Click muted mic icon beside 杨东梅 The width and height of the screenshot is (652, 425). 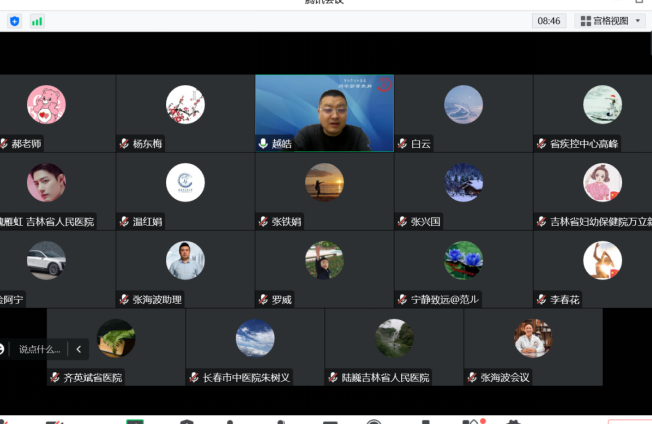[124, 144]
